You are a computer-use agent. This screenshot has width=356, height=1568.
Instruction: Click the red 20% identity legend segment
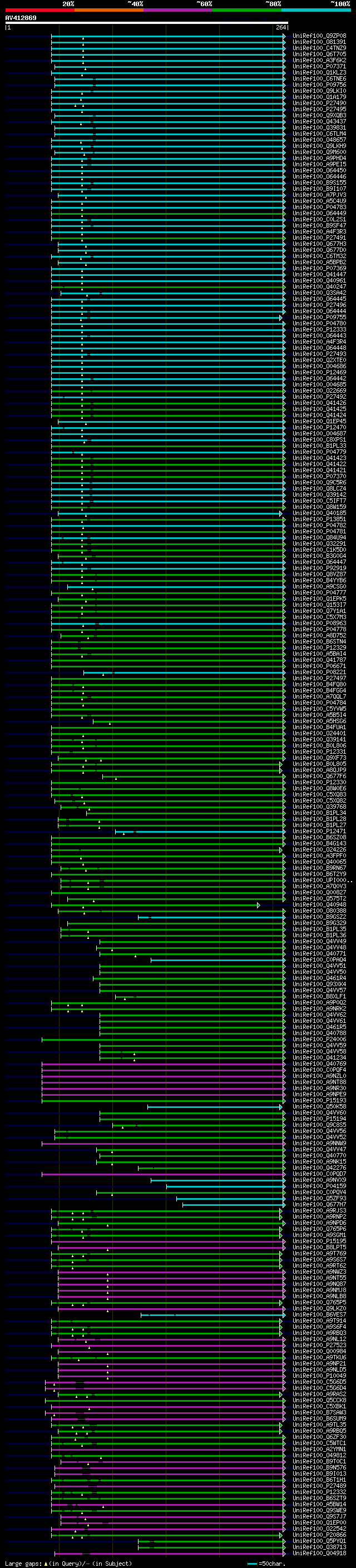point(40,10)
